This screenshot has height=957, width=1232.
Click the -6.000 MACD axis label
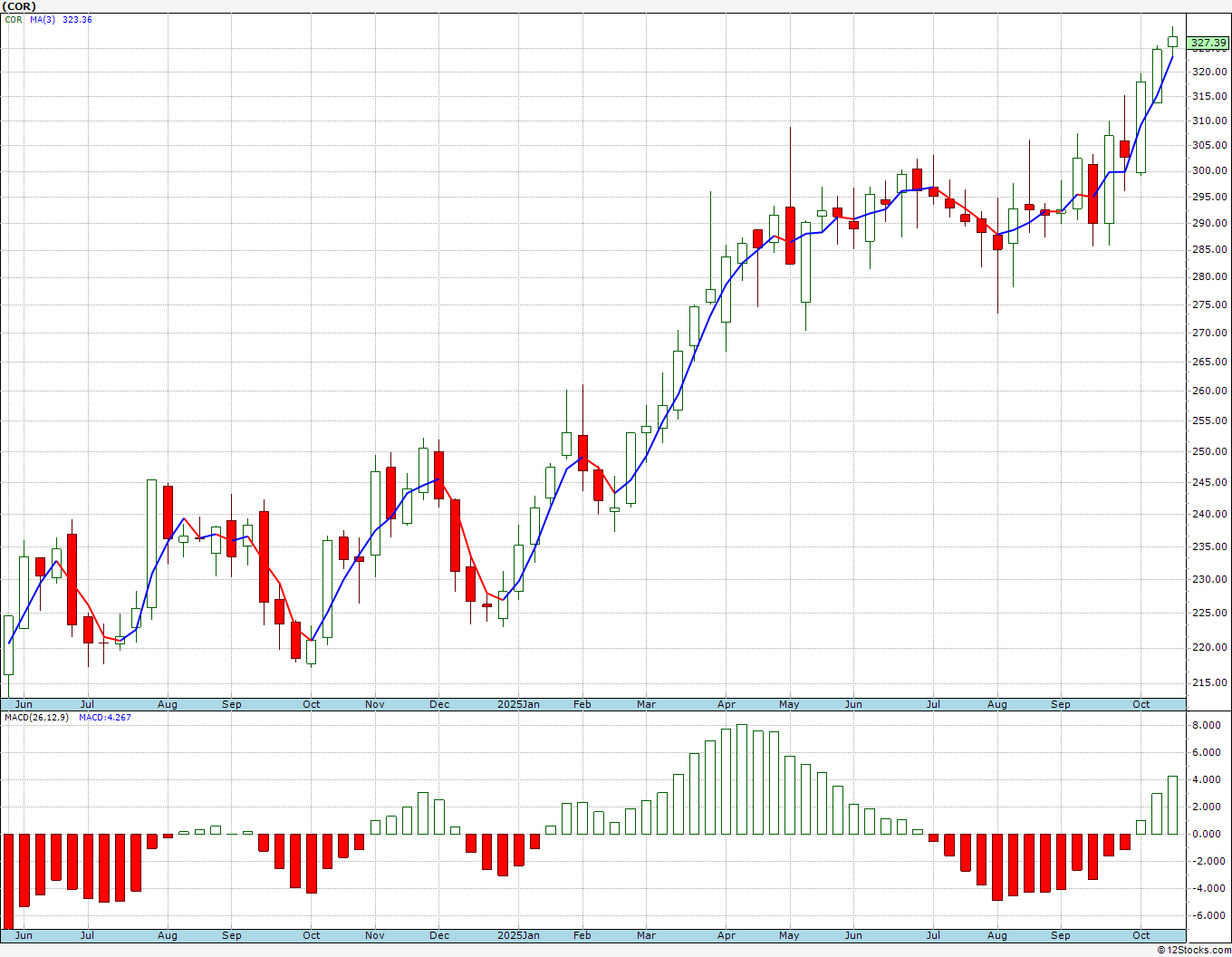[1207, 915]
